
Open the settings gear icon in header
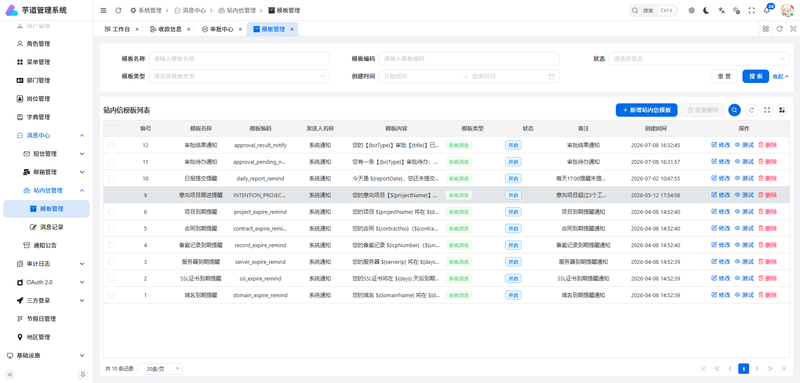(692, 10)
